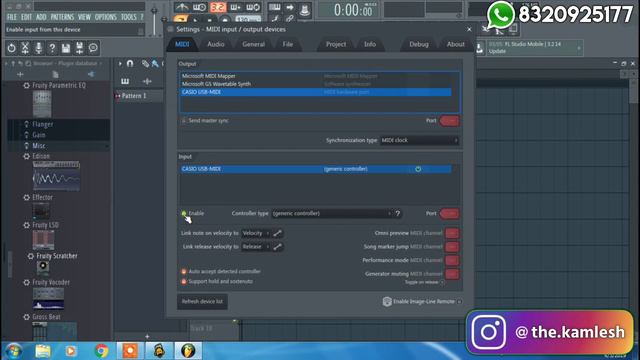640x360 pixels.
Task: Toggle the metronome icon in the recording panel
Action: [182, 7]
